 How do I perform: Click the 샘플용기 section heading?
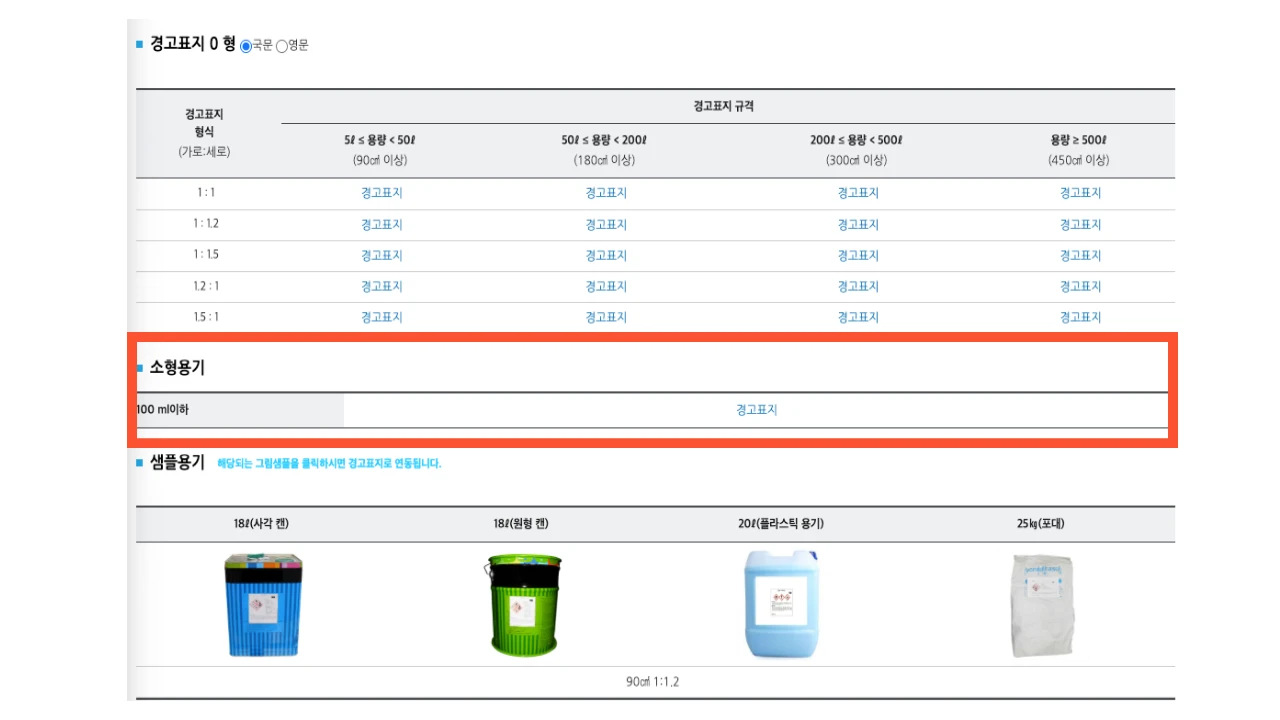point(177,462)
